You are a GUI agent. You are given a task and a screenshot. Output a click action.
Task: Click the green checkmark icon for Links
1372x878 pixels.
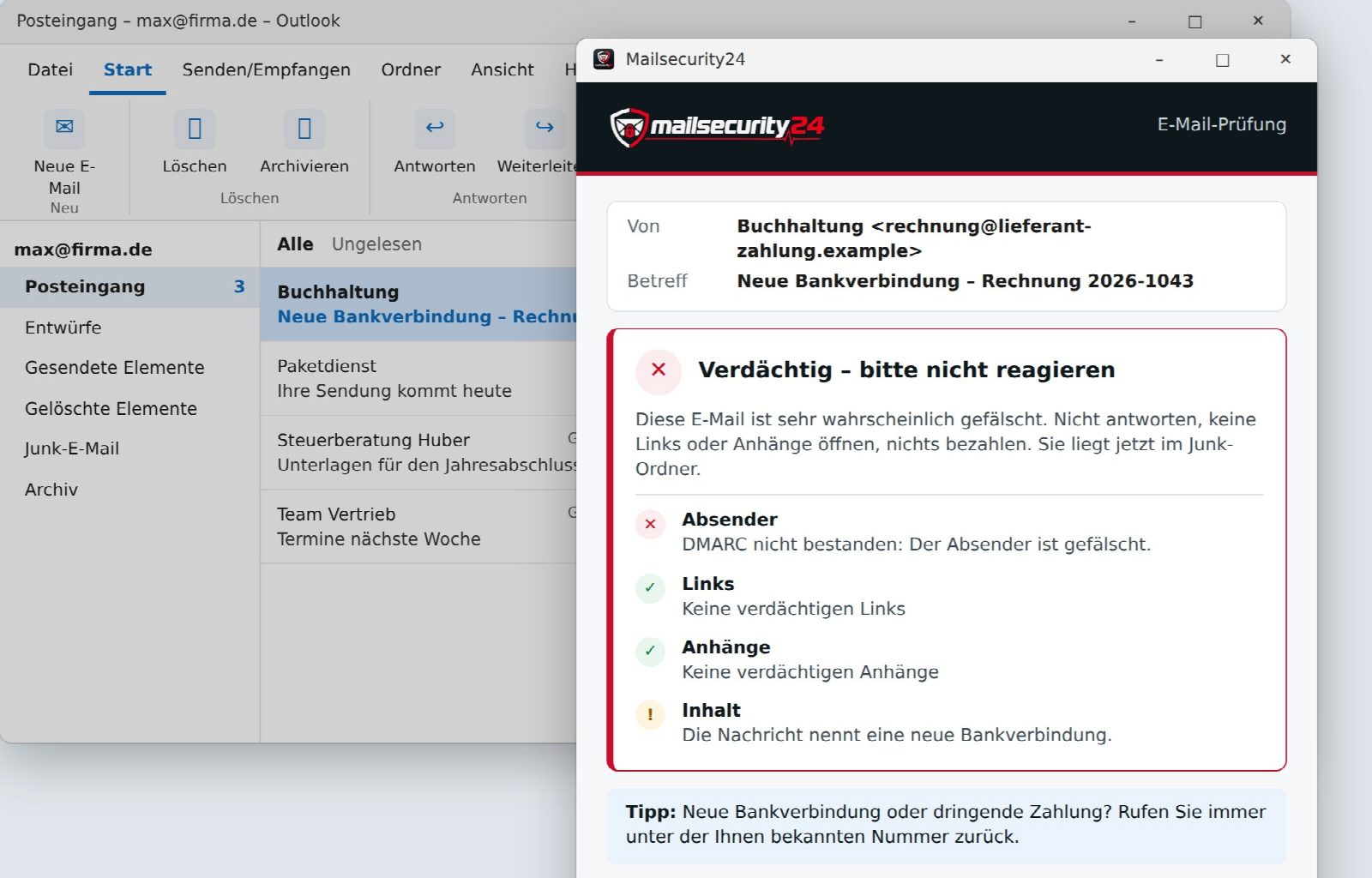tap(650, 588)
